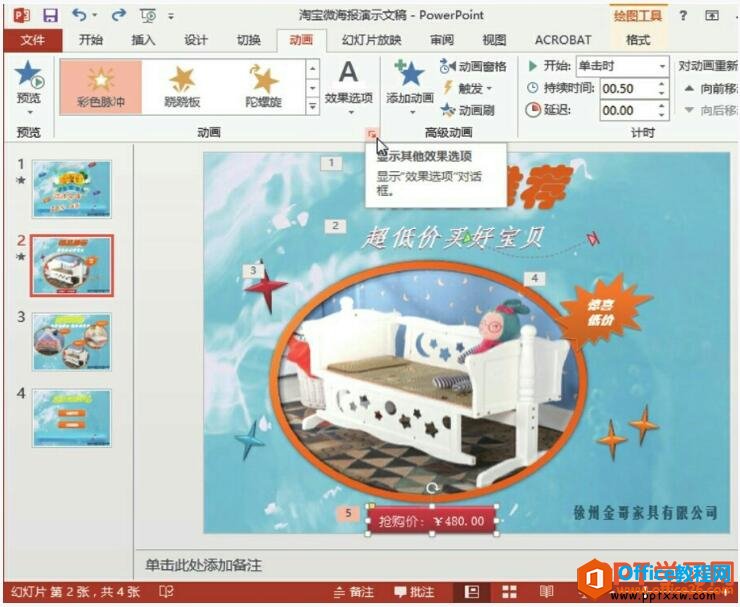This screenshot has width=740, height=607.
Task: Open PowerPoint Help question mark icon
Action: [683, 16]
